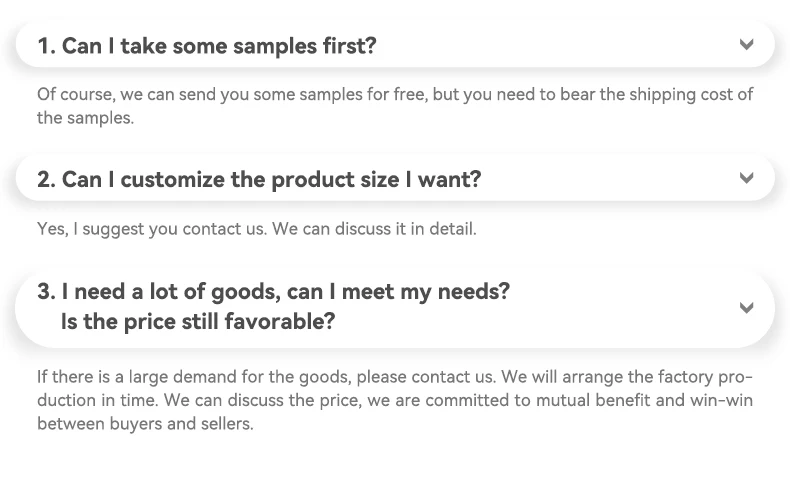This screenshot has height=495, width=790.
Task: Click 'We can discuss it in detail.' sentence
Action: pos(374,229)
